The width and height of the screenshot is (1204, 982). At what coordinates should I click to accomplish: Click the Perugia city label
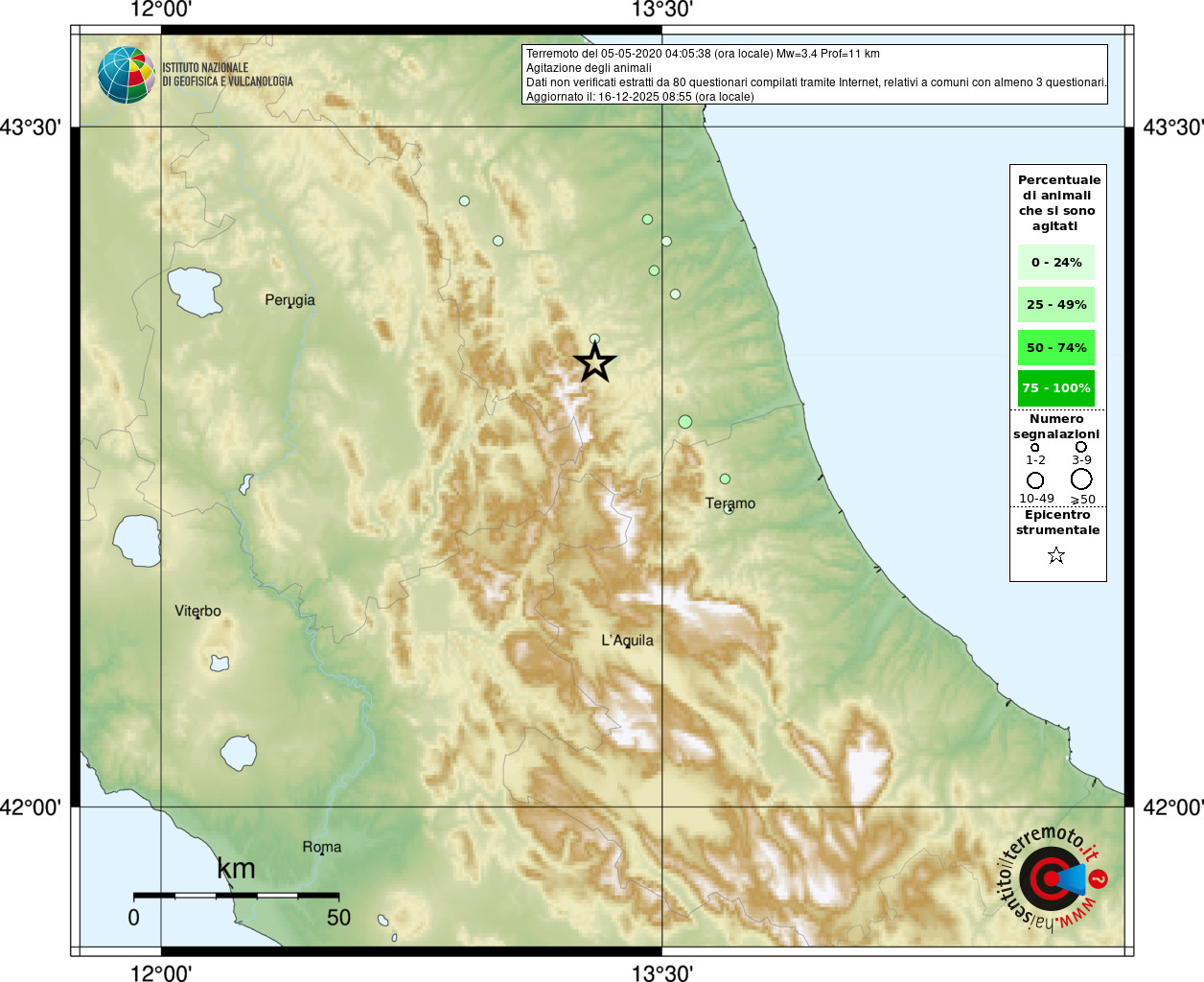pos(289,300)
